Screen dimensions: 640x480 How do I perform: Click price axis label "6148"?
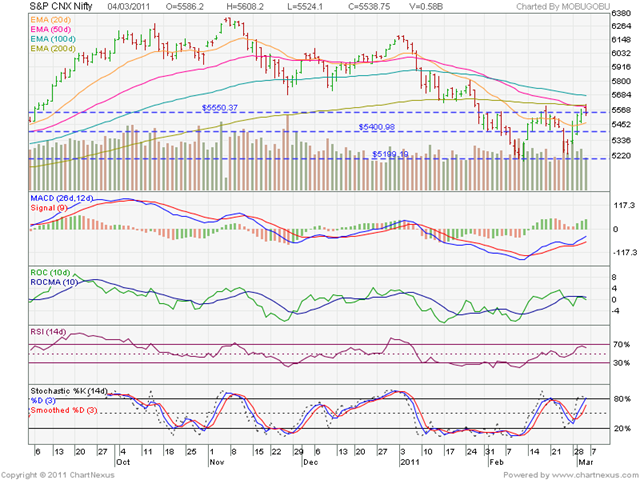click(622, 40)
